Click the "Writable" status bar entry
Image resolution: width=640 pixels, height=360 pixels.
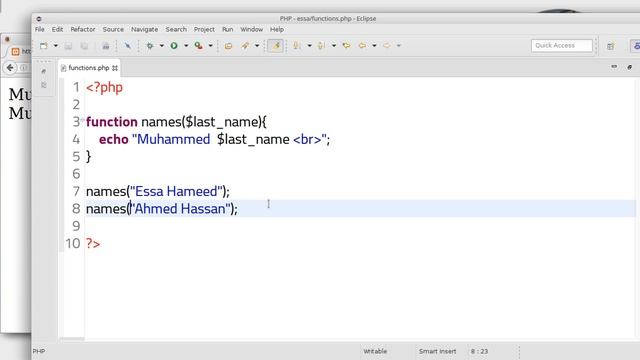point(375,351)
